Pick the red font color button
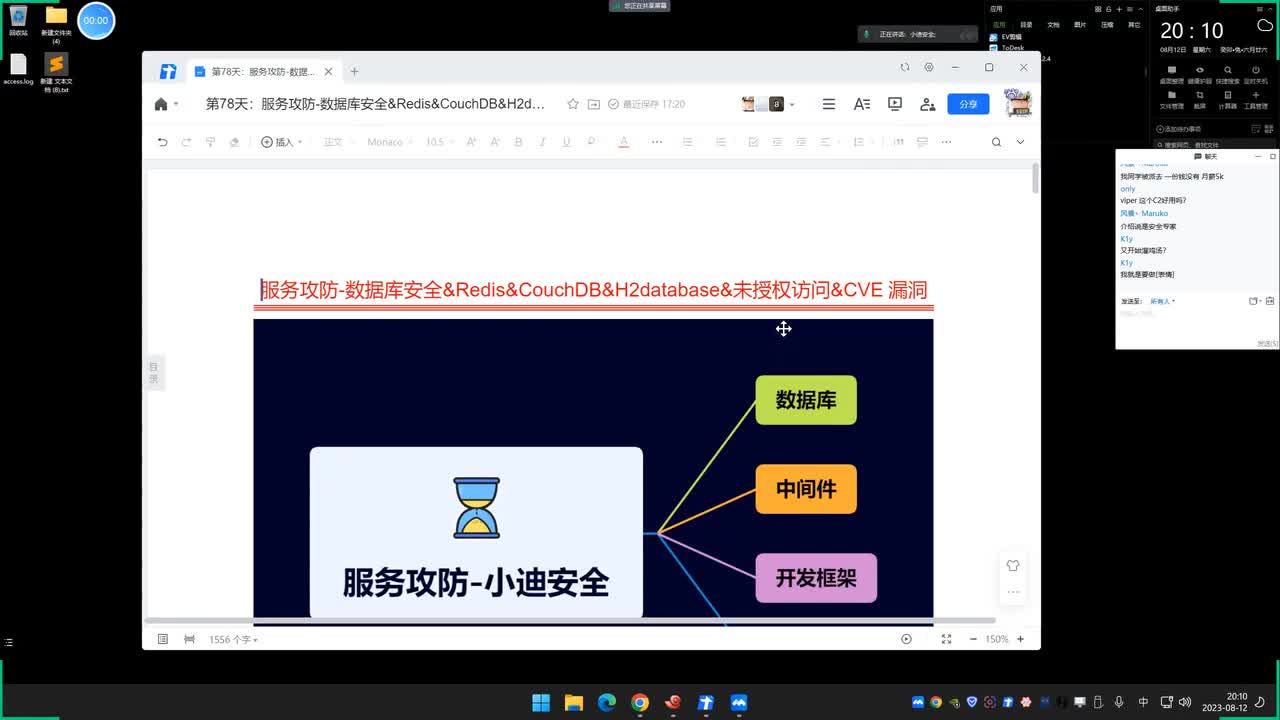Viewport: 1280px width, 720px height. (623, 142)
